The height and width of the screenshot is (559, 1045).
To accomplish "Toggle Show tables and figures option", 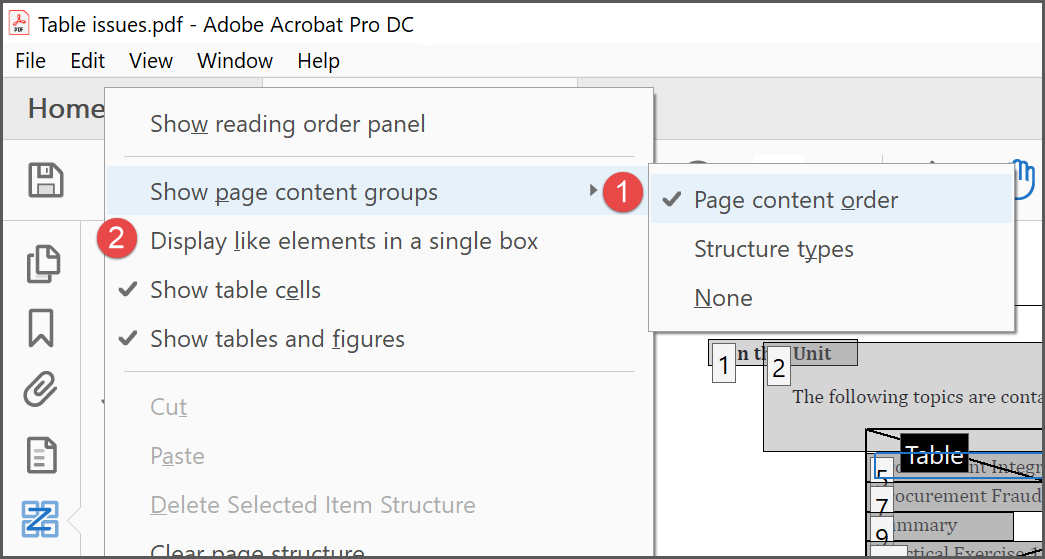I will tap(277, 339).
